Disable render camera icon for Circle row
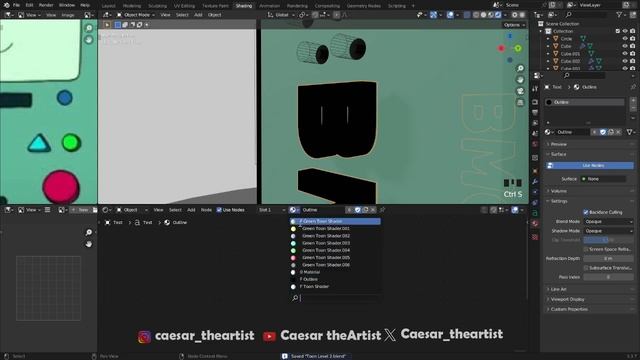 [632, 39]
